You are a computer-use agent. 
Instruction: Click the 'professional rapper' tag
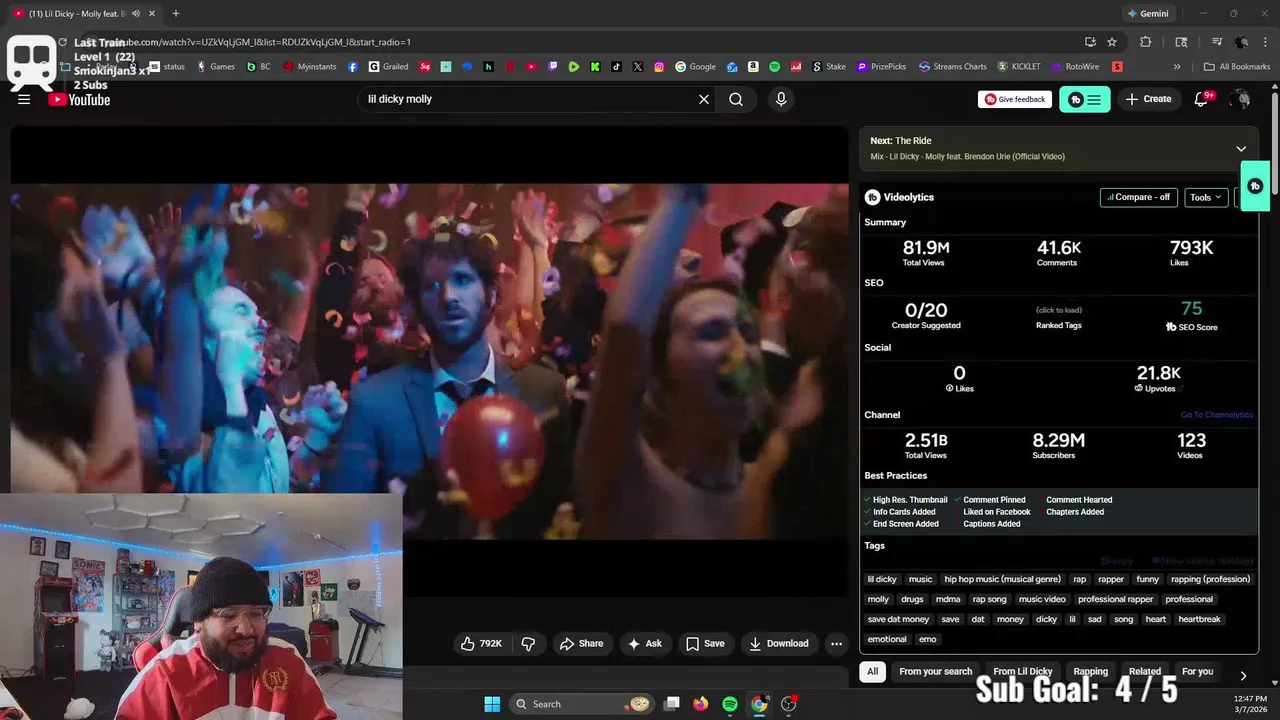coord(1115,599)
